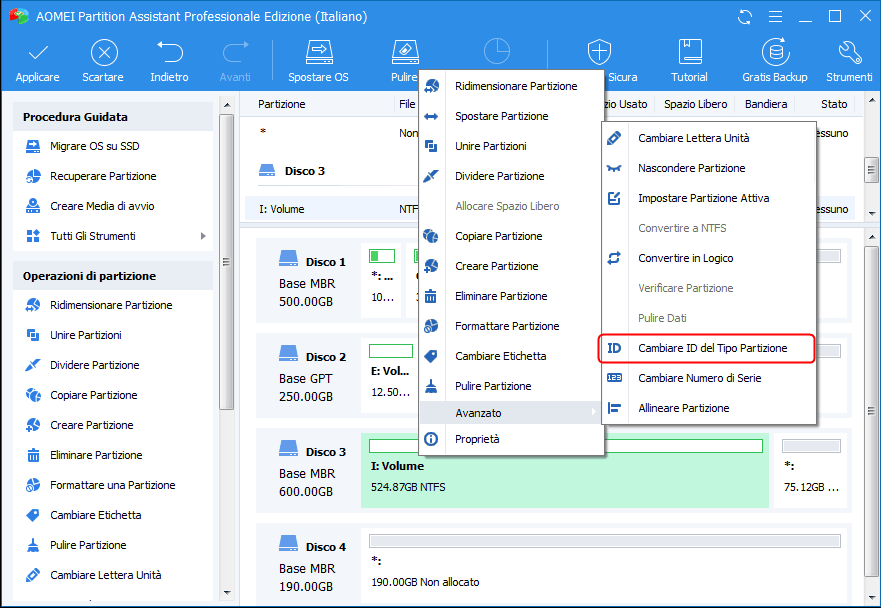The image size is (881, 608).
Task: Click the Cambiare Lettera Unità pencil icon in the submenu
Action: coord(614,138)
